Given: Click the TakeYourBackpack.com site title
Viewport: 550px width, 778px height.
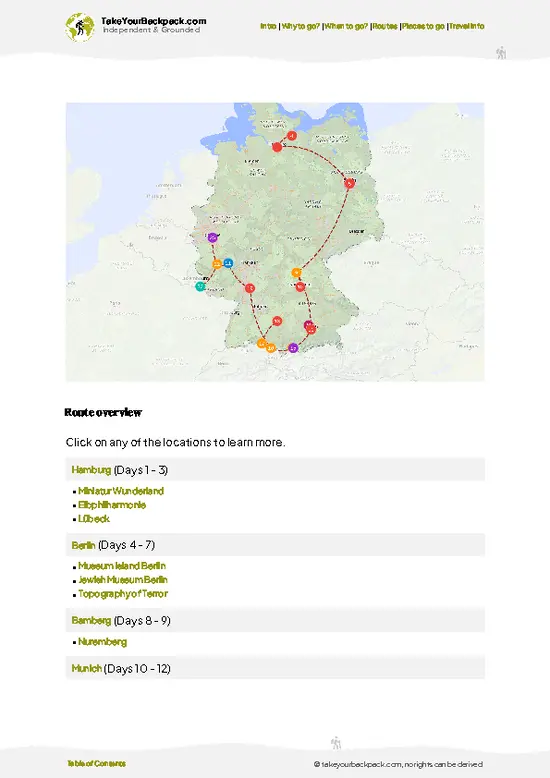Looking at the screenshot, I should coord(153,21).
